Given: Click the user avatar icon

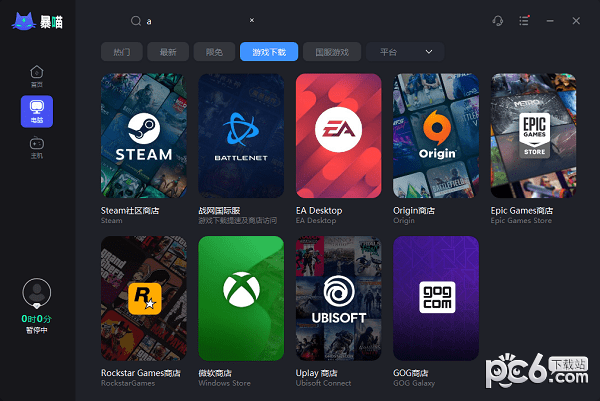Looking at the screenshot, I should (x=37, y=293).
